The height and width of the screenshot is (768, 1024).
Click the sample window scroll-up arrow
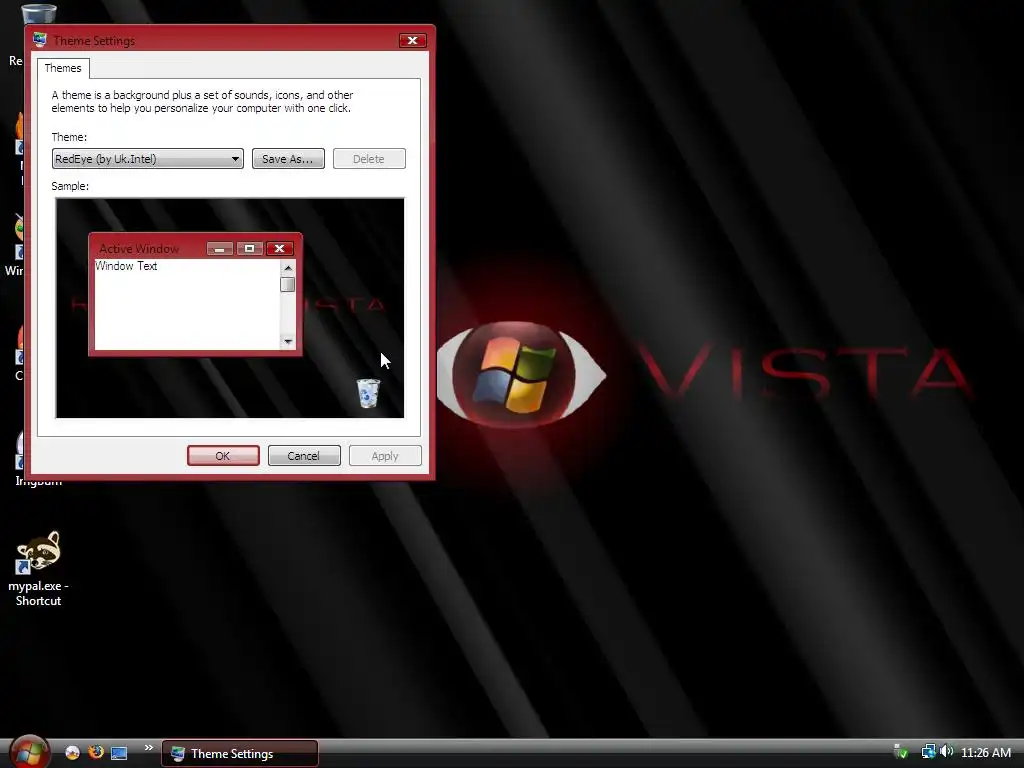tap(288, 268)
